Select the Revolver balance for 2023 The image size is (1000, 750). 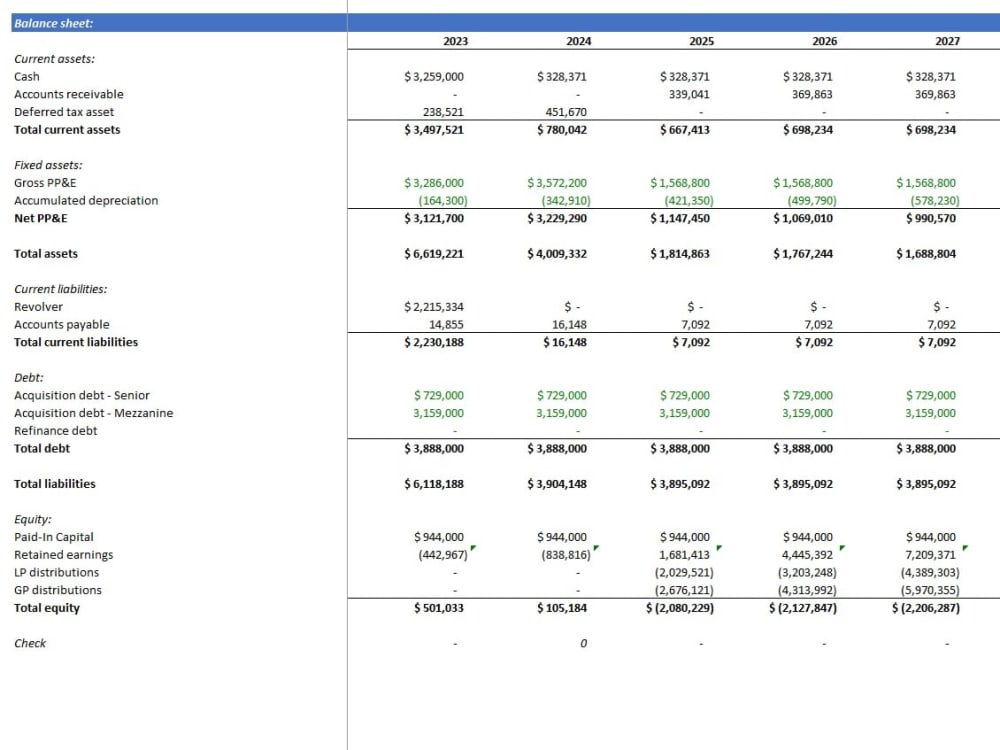434,306
